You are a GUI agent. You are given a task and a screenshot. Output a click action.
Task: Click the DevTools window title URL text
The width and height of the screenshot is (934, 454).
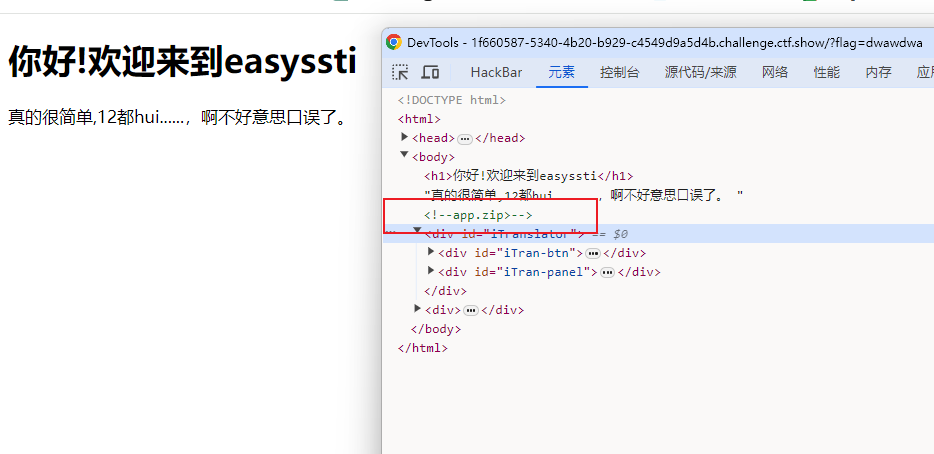coord(665,42)
